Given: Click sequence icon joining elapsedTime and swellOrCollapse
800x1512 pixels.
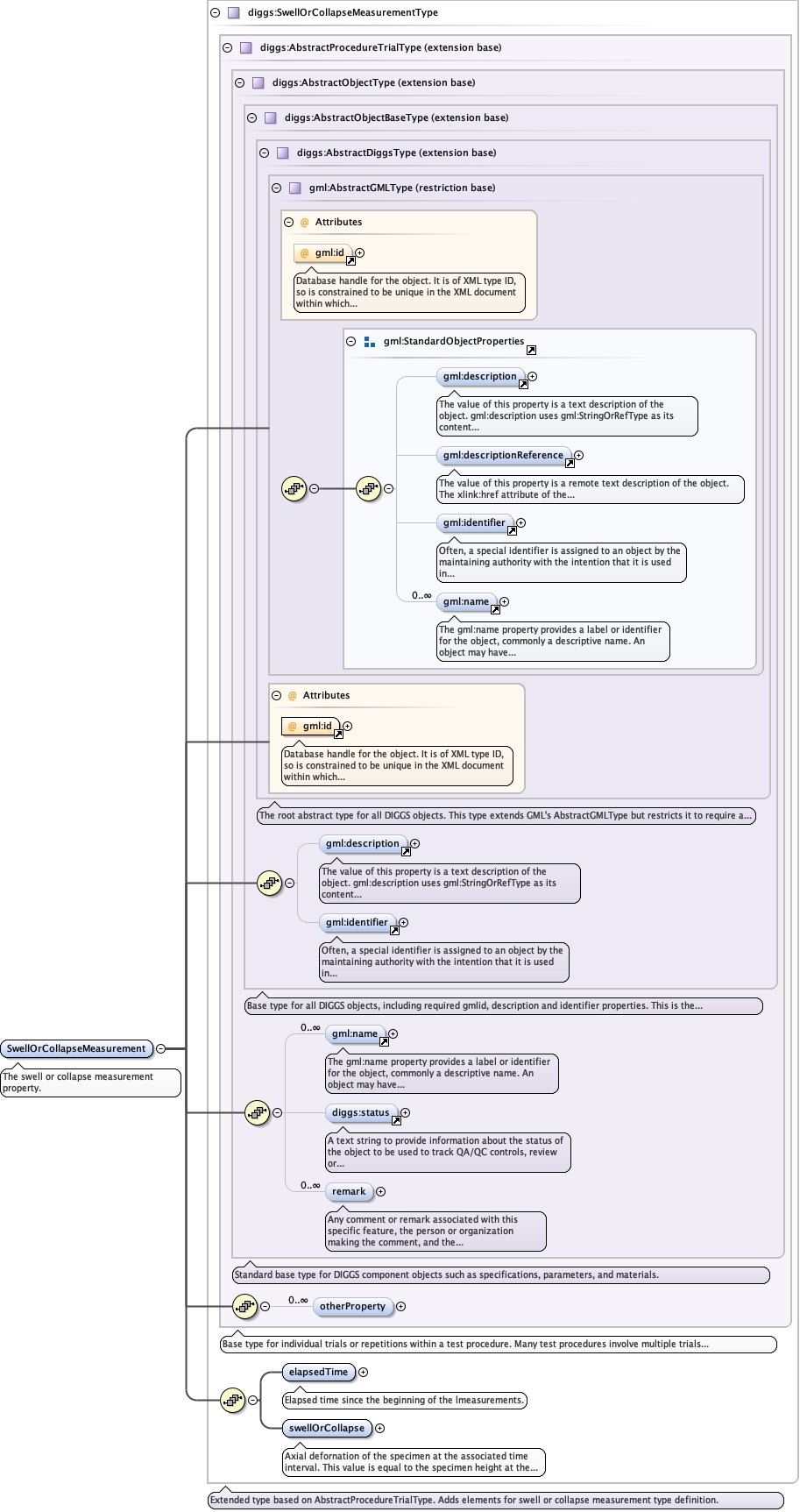Looking at the screenshot, I should point(232,1401).
